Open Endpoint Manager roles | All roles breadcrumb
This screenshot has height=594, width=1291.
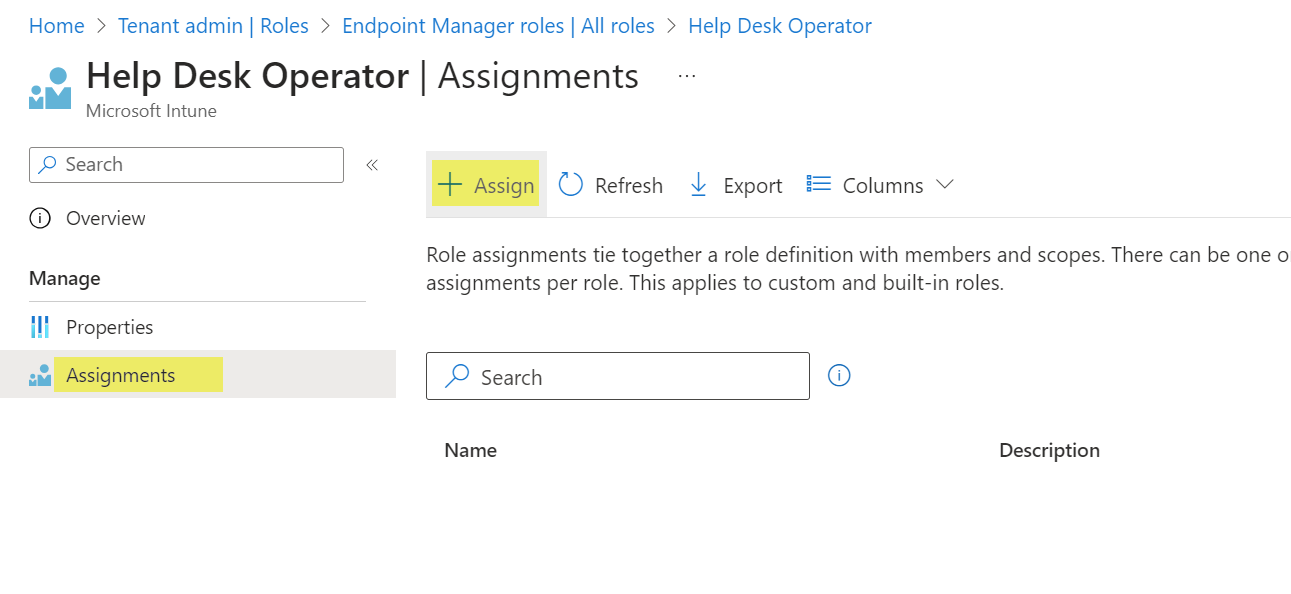[x=498, y=26]
